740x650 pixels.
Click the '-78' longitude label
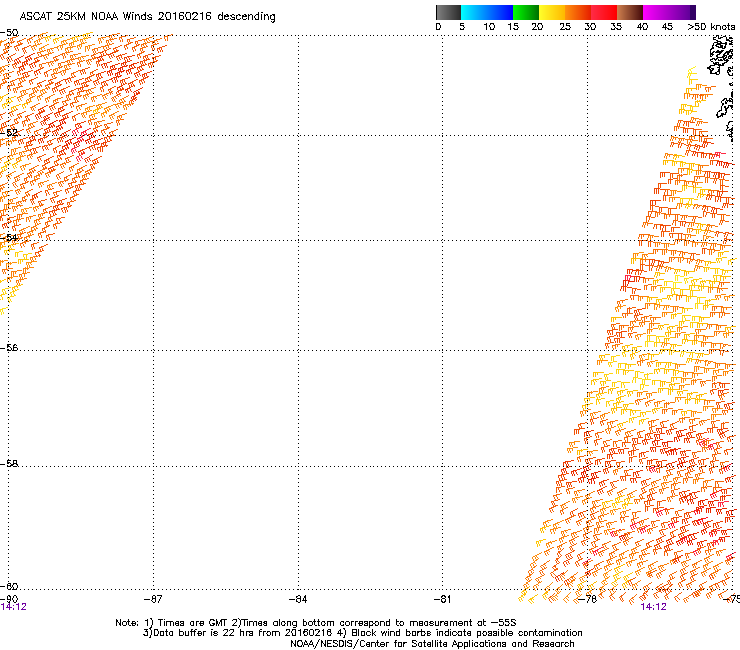click(x=588, y=599)
